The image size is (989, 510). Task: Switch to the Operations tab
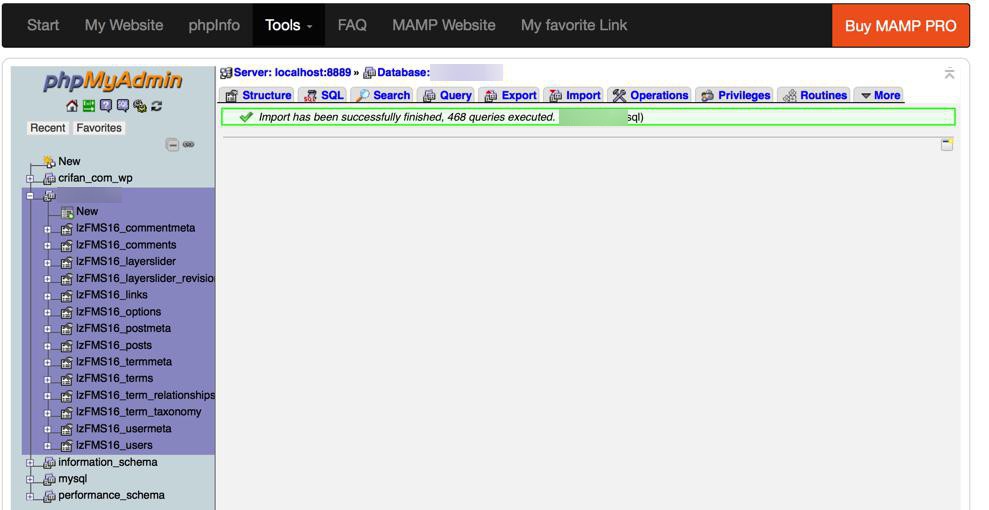650,95
